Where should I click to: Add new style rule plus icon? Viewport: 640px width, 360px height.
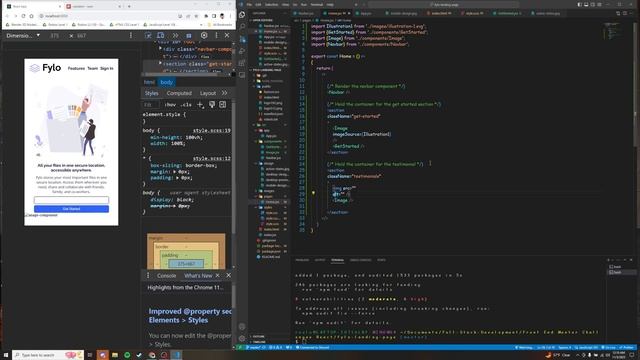(200, 105)
